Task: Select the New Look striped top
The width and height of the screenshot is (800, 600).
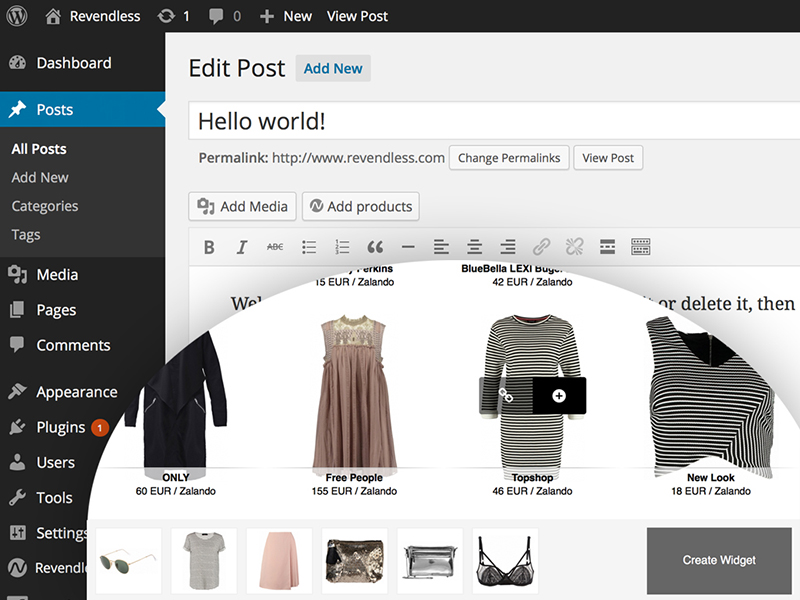Action: coord(711,397)
